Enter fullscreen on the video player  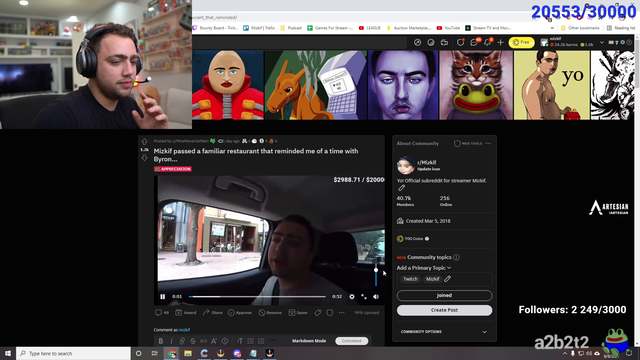(364, 297)
